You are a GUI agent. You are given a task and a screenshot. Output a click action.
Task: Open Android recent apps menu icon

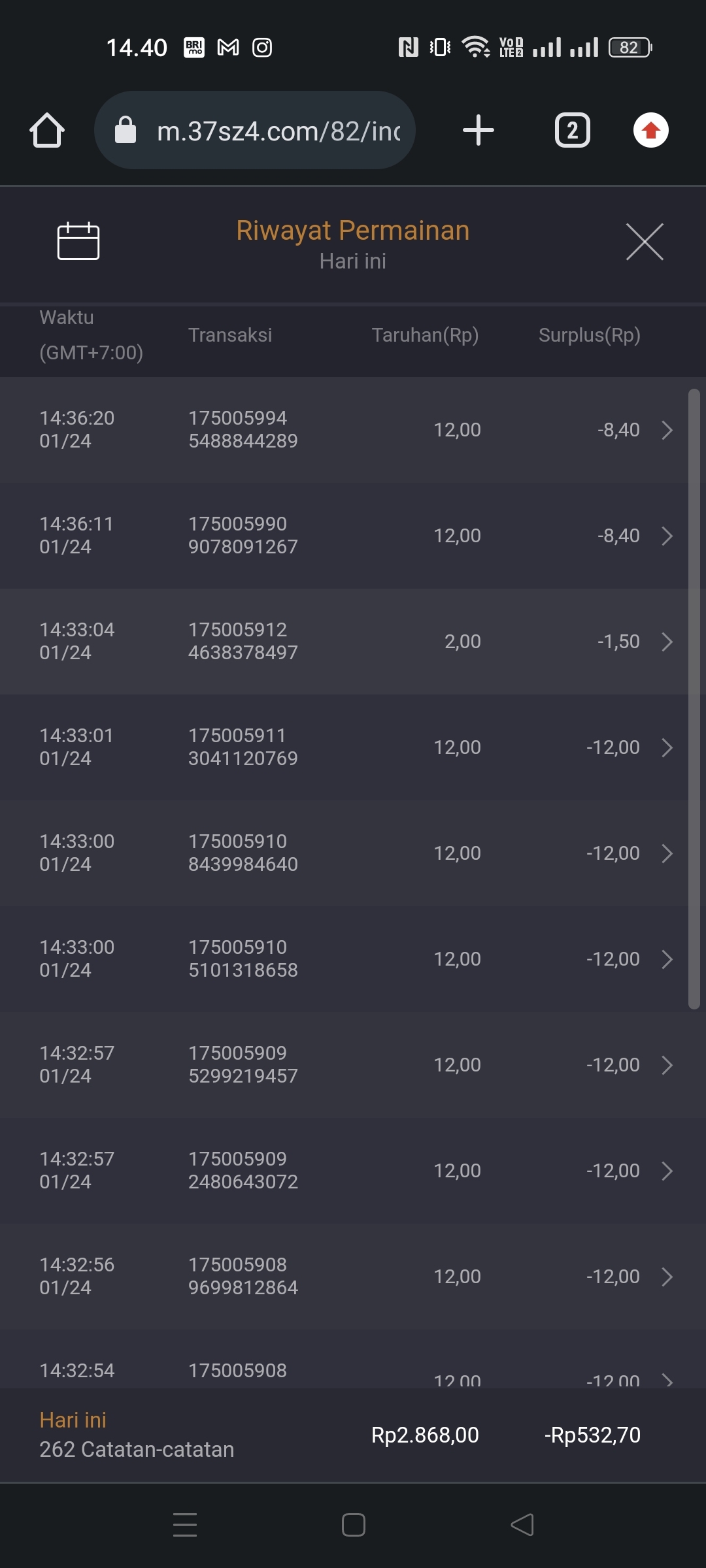coord(185,1525)
